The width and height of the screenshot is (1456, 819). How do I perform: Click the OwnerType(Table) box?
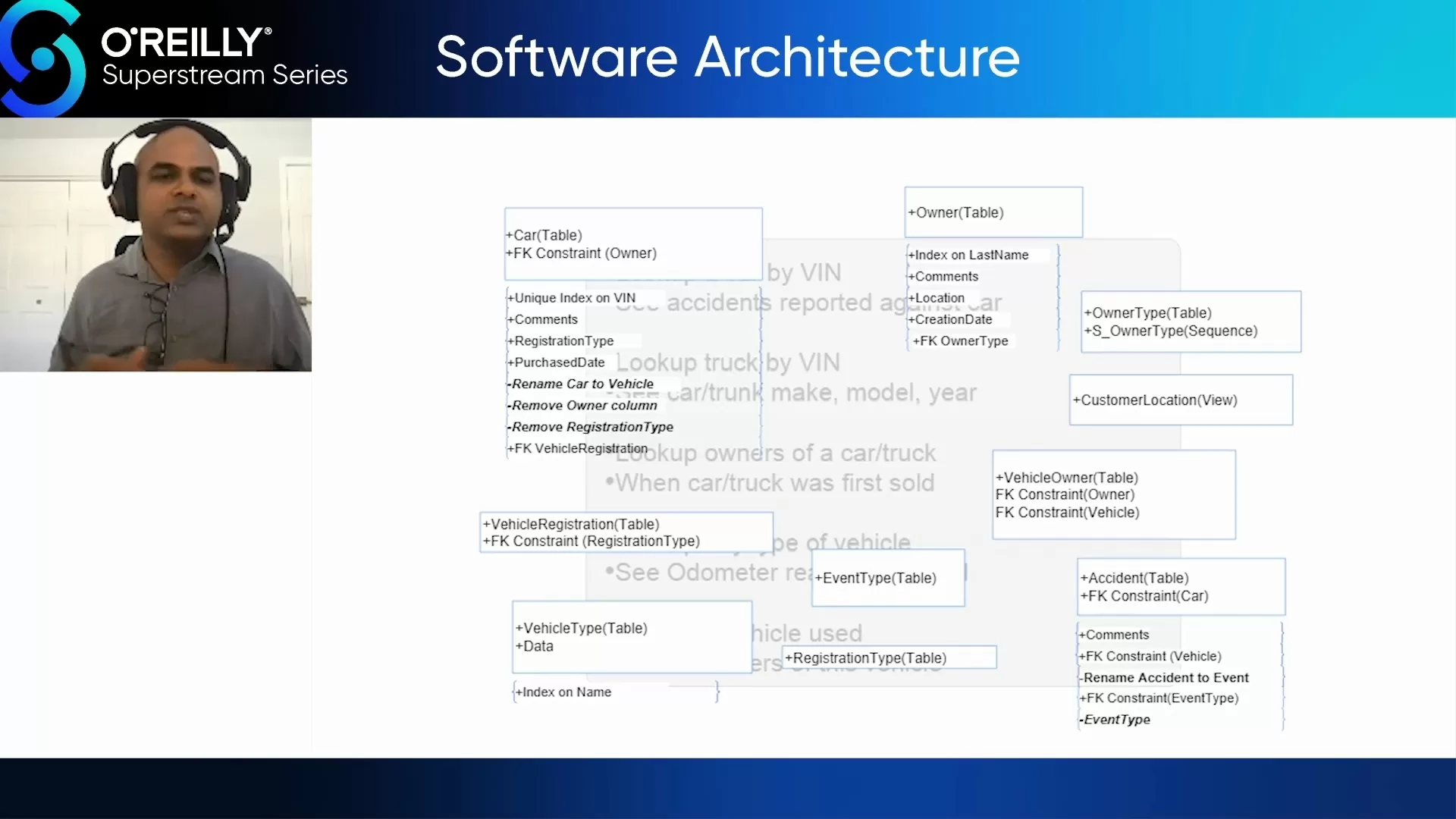pos(1191,322)
